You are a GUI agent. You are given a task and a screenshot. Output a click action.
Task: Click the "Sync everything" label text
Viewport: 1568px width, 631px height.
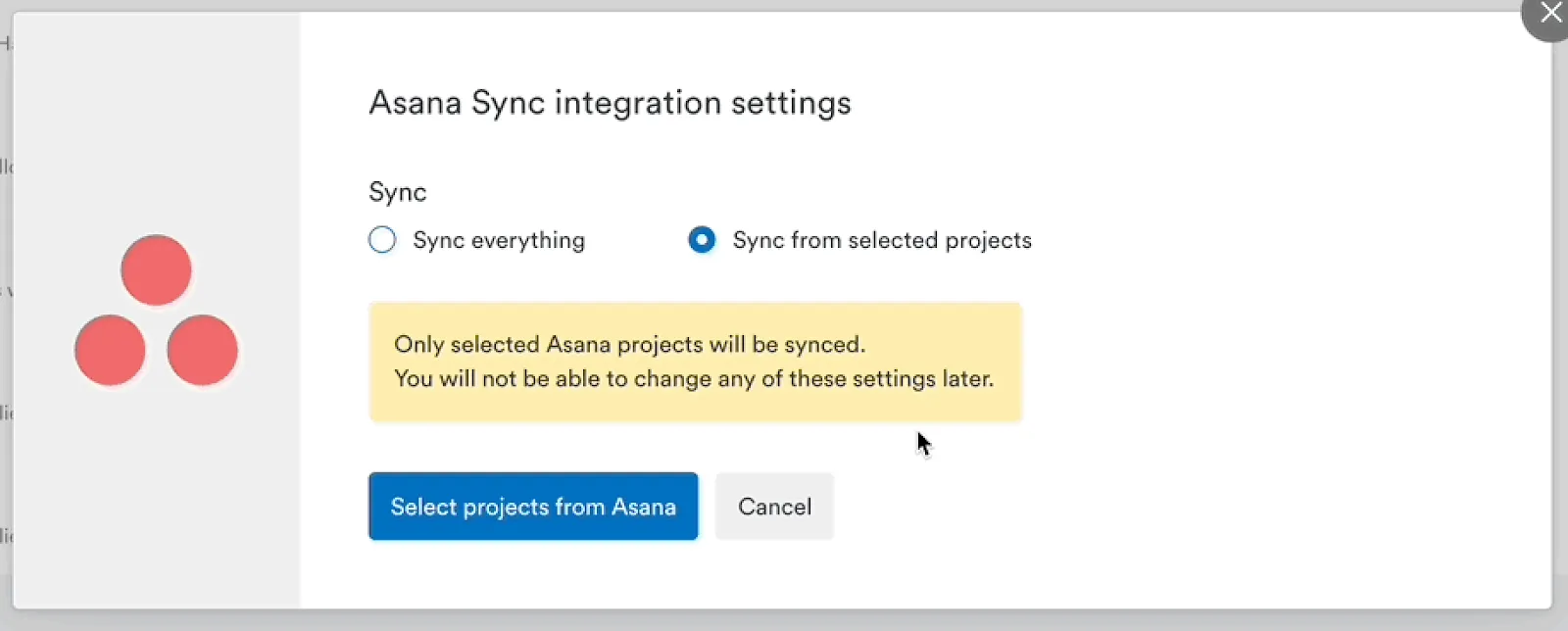[x=498, y=241]
